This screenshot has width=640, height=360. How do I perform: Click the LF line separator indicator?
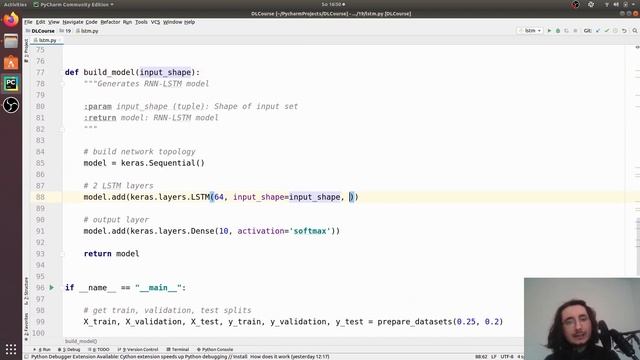[493, 357]
